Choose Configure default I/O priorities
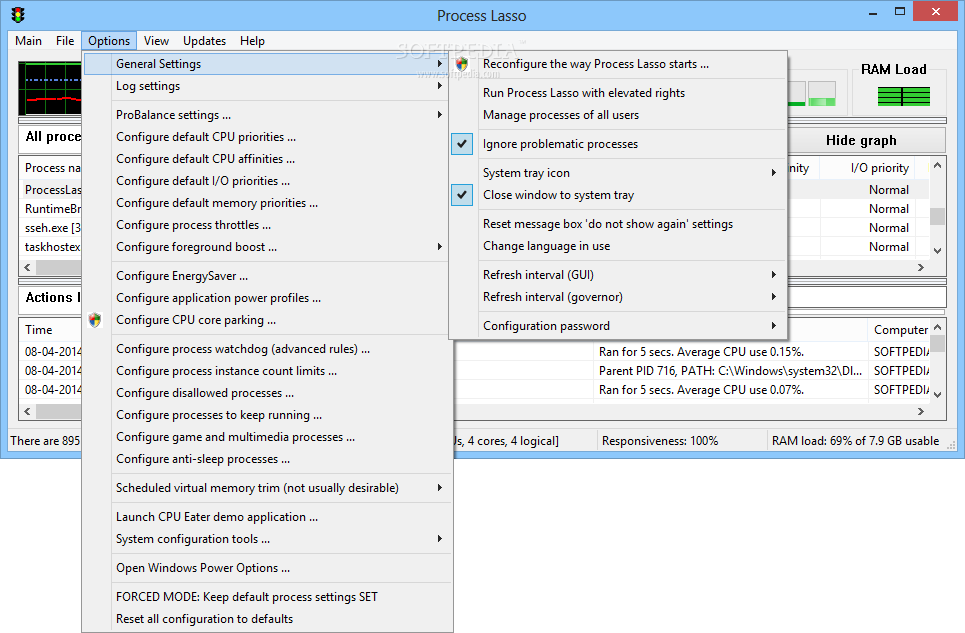This screenshot has height=633, width=965. [x=267, y=181]
